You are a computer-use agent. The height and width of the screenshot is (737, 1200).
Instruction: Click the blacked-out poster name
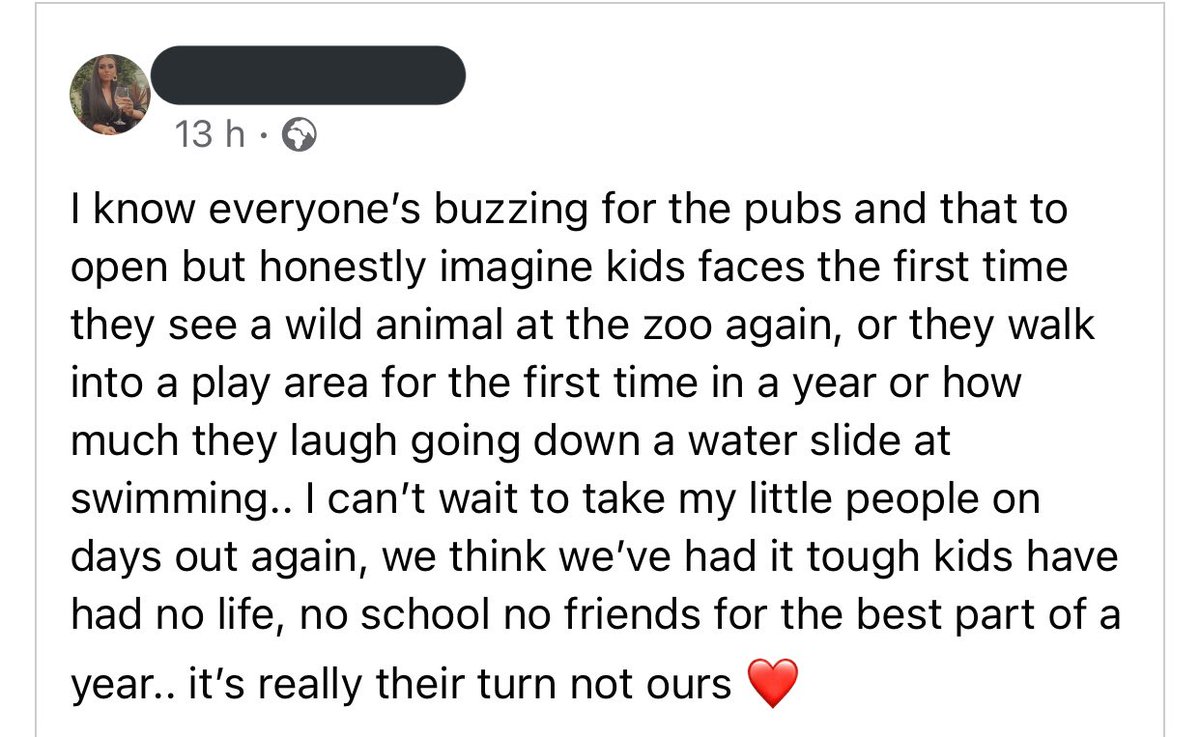[310, 75]
